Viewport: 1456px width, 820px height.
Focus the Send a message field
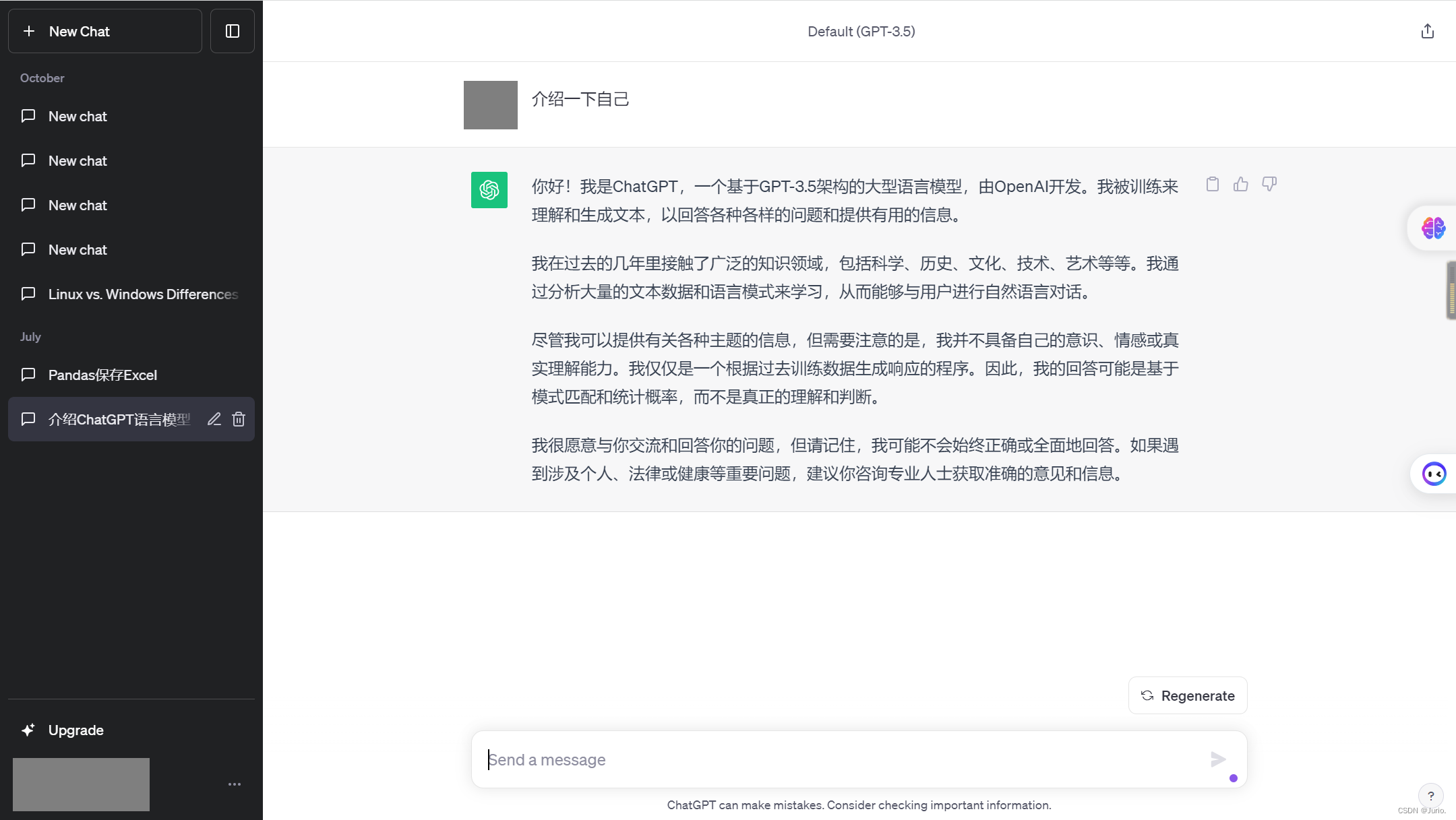coord(843,759)
